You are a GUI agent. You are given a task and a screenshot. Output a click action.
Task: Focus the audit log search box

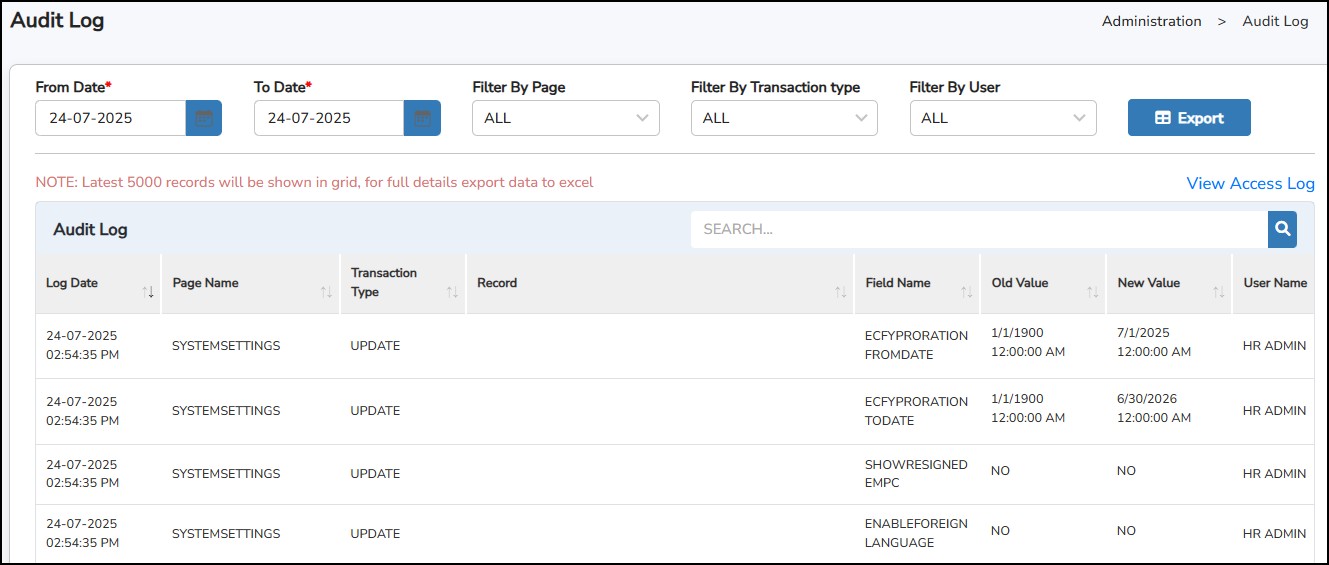pos(978,229)
